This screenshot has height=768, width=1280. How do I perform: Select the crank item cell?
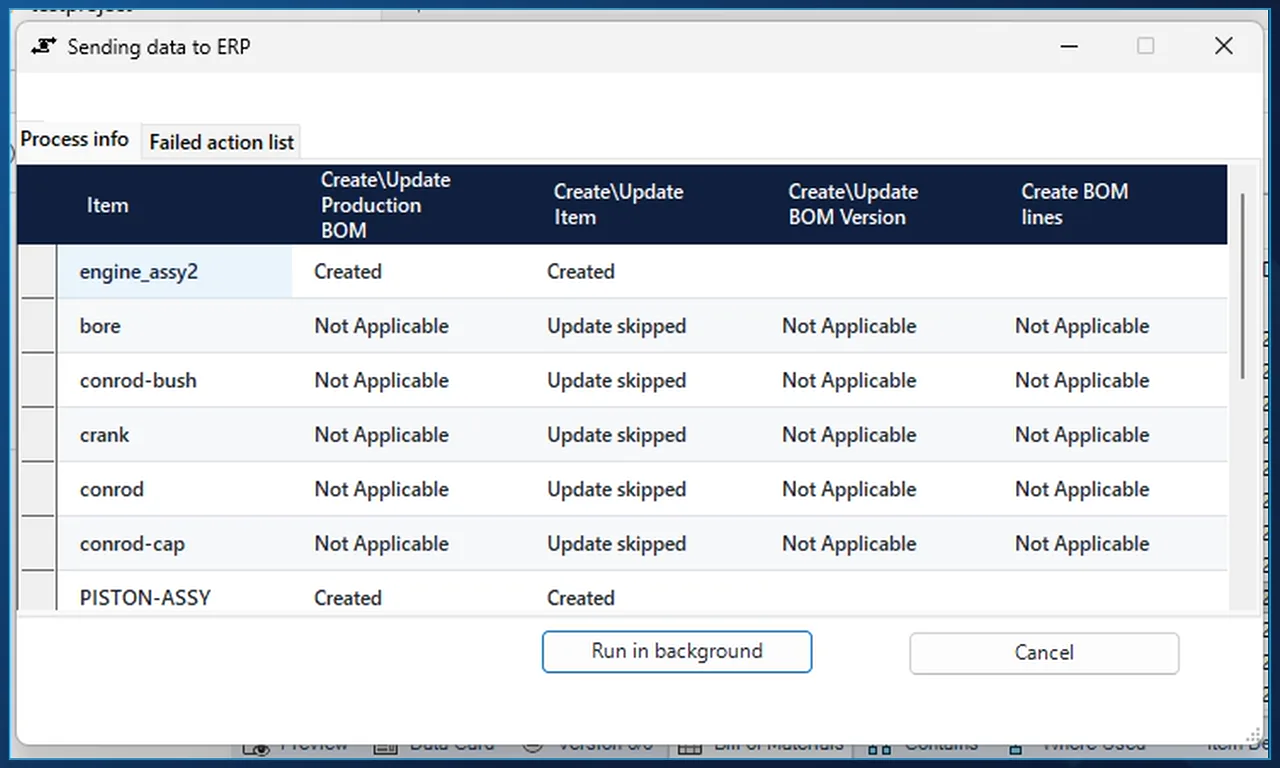click(x=175, y=435)
